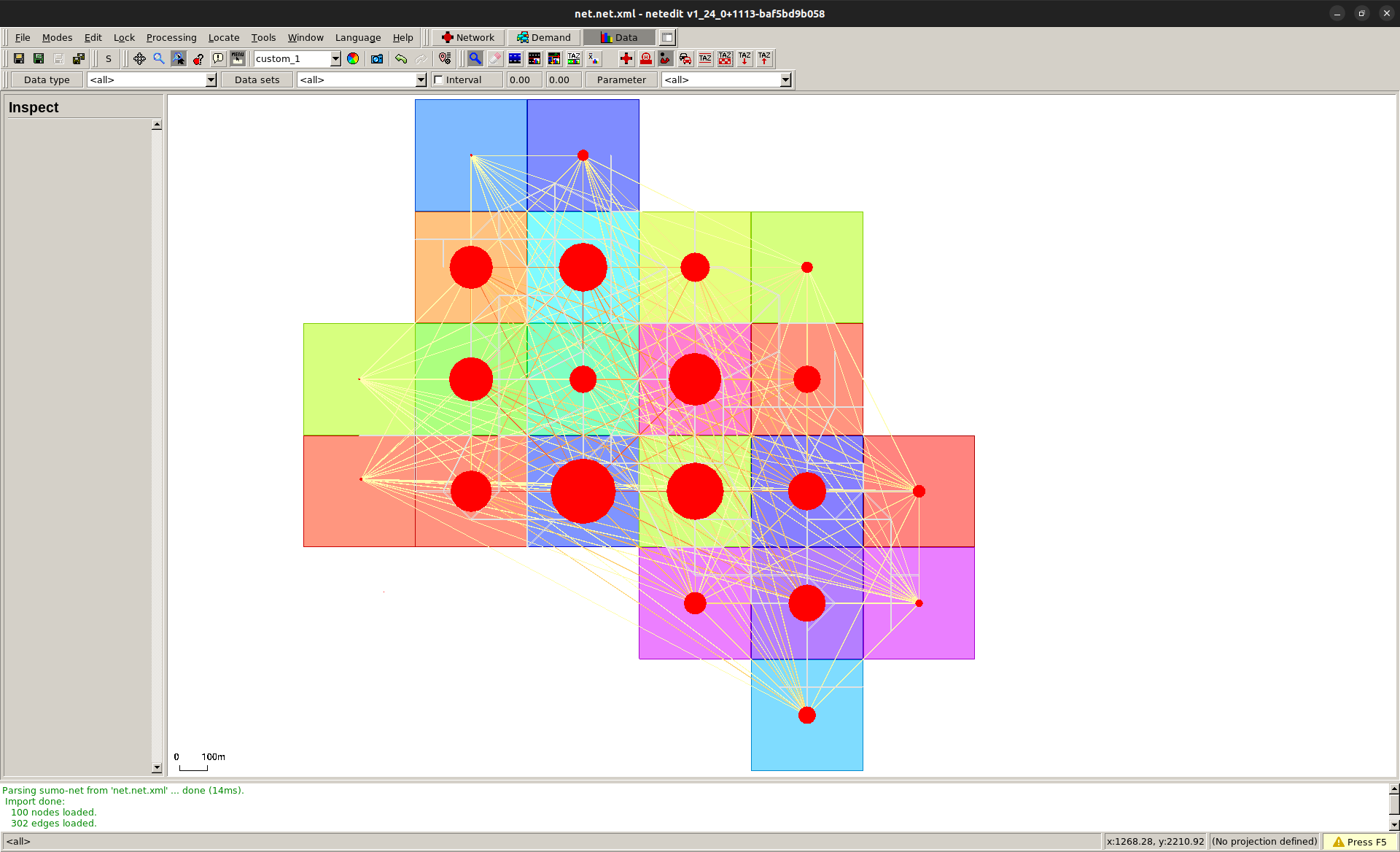Click the move view tool icon

pos(139,58)
